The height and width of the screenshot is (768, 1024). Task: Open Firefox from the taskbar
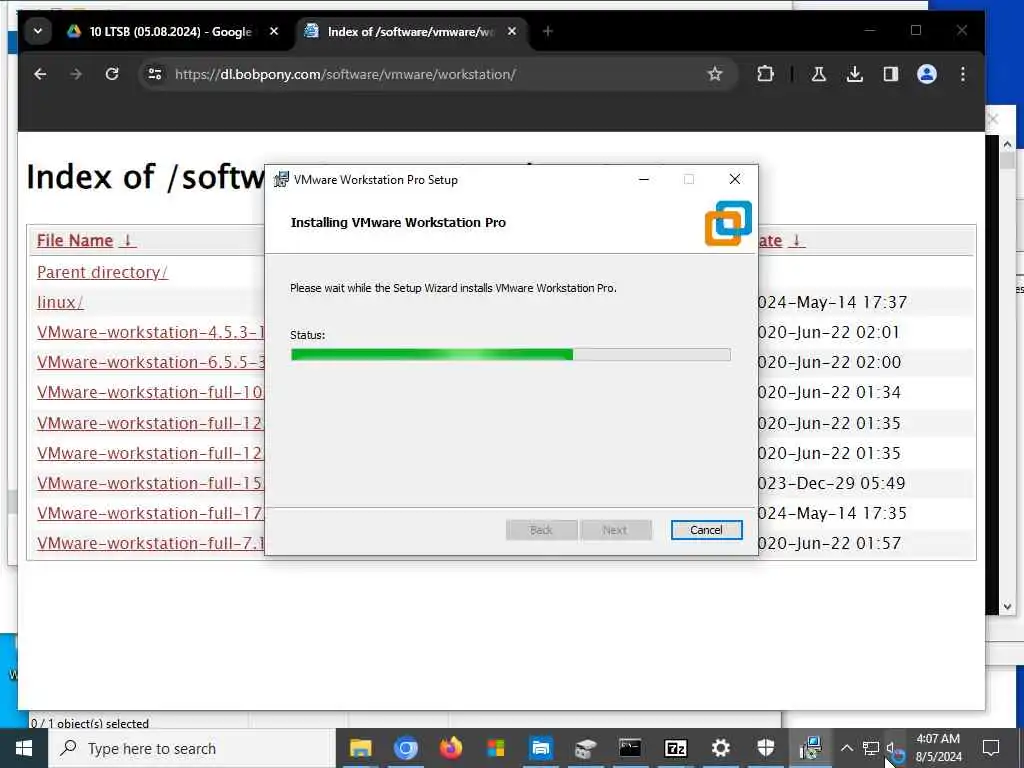point(451,748)
